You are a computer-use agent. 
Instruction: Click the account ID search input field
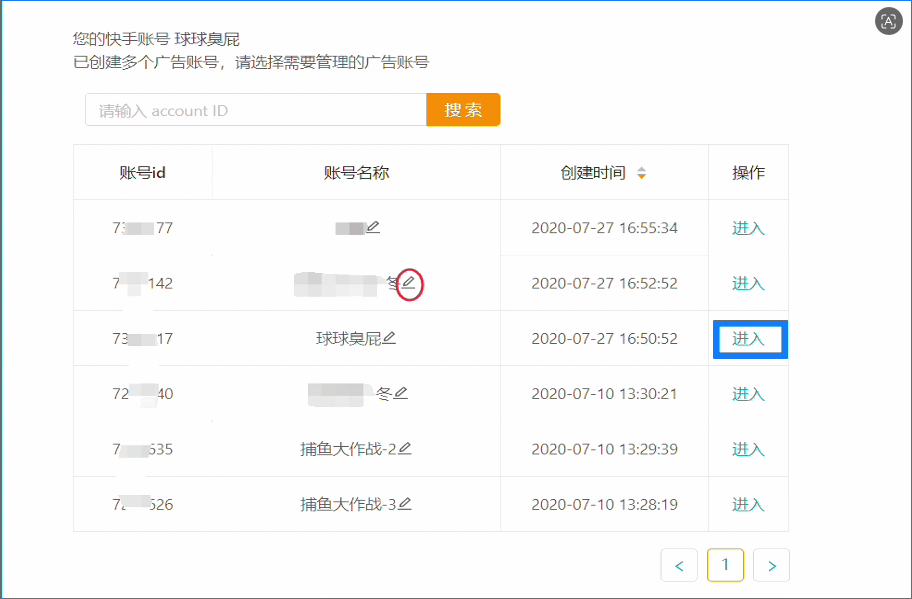tap(255, 110)
